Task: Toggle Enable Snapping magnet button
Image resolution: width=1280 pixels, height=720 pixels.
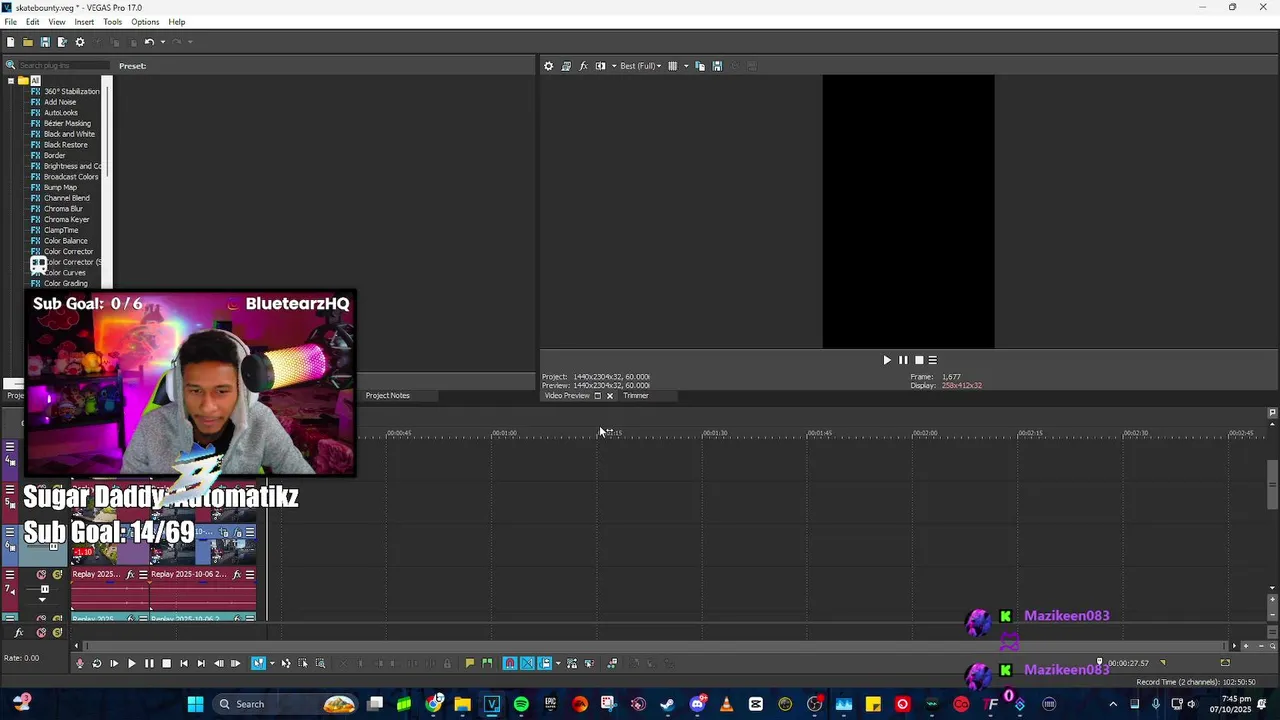Action: (510, 663)
